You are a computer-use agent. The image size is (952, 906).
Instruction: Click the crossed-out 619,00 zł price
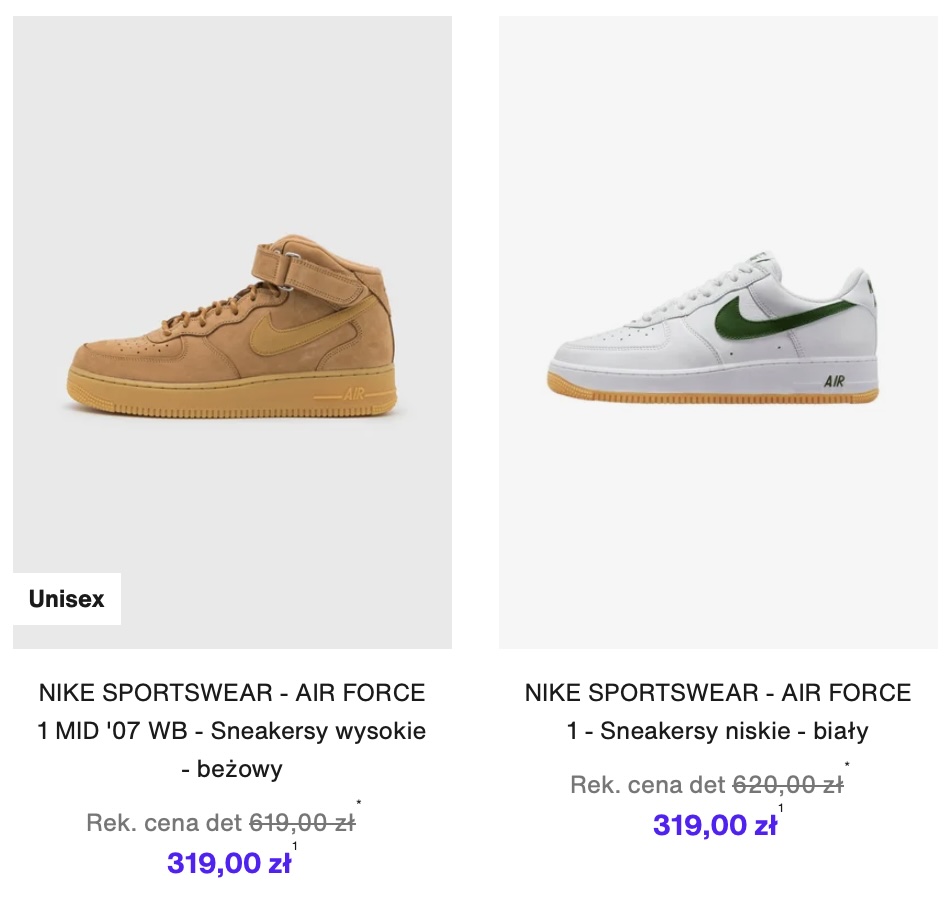[x=302, y=823]
